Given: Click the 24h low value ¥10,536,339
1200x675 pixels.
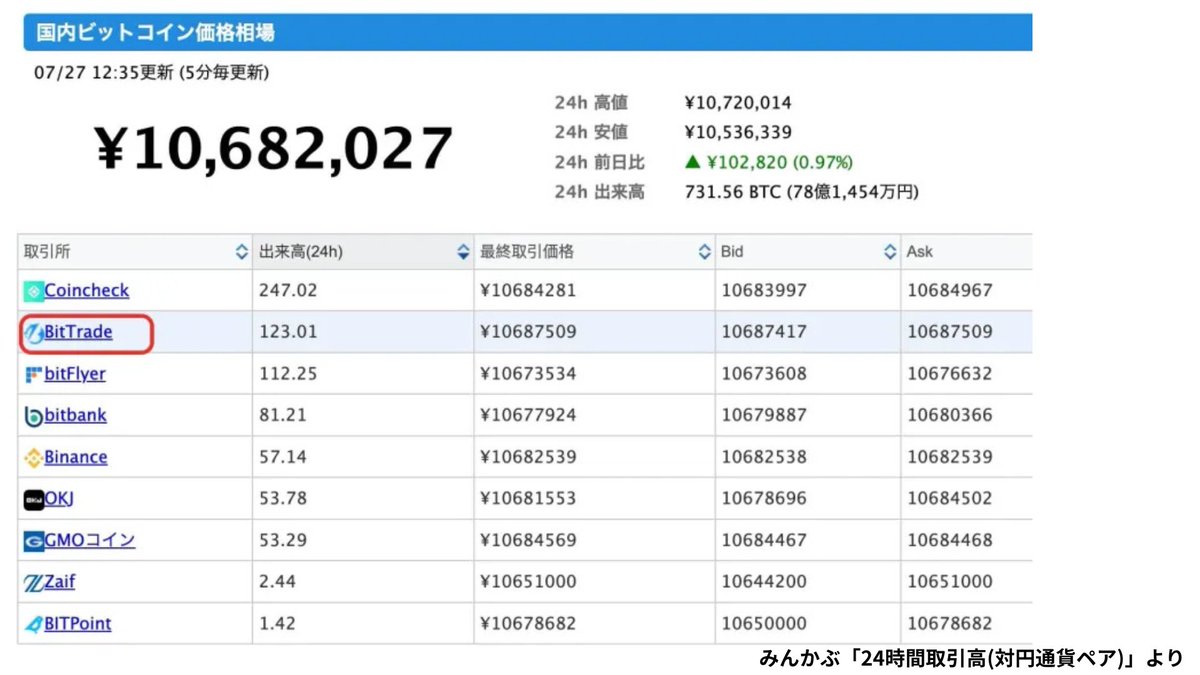Looking at the screenshot, I should pyautogui.click(x=738, y=132).
